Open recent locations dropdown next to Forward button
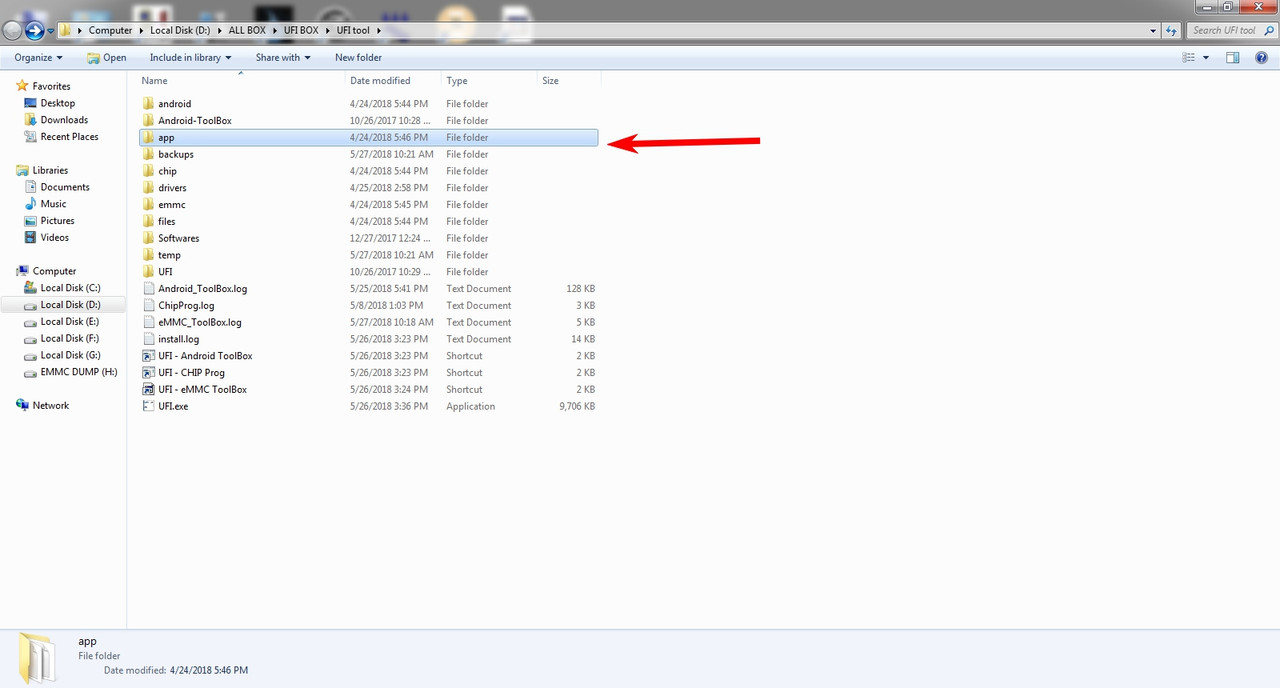 [x=51, y=31]
